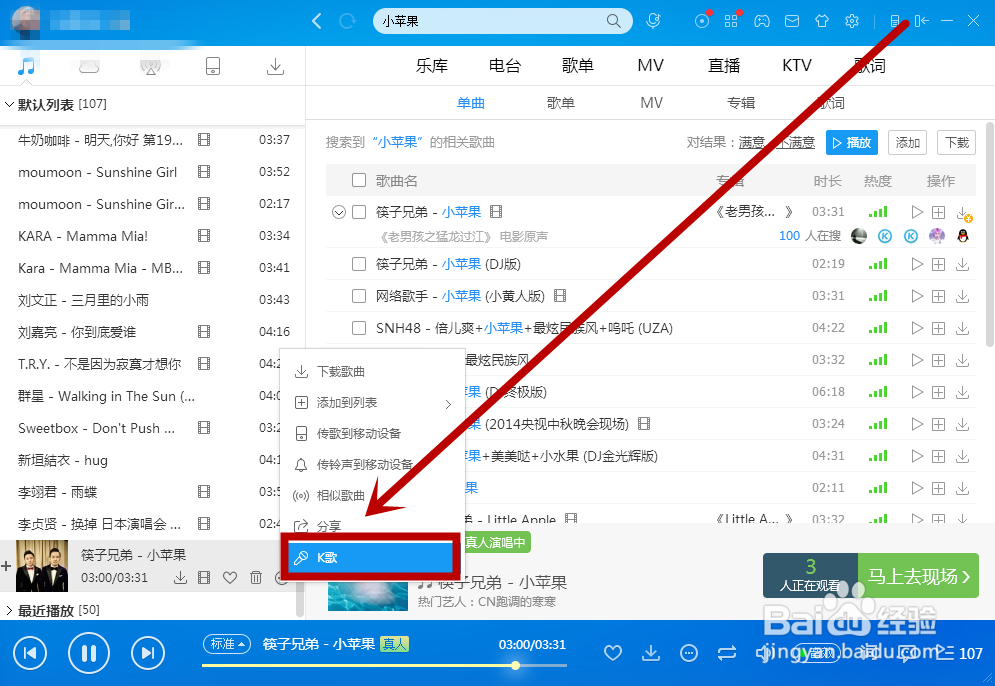Image resolution: width=995 pixels, height=686 pixels.
Task: Download the current song in the sidebar row
Action: point(180,577)
